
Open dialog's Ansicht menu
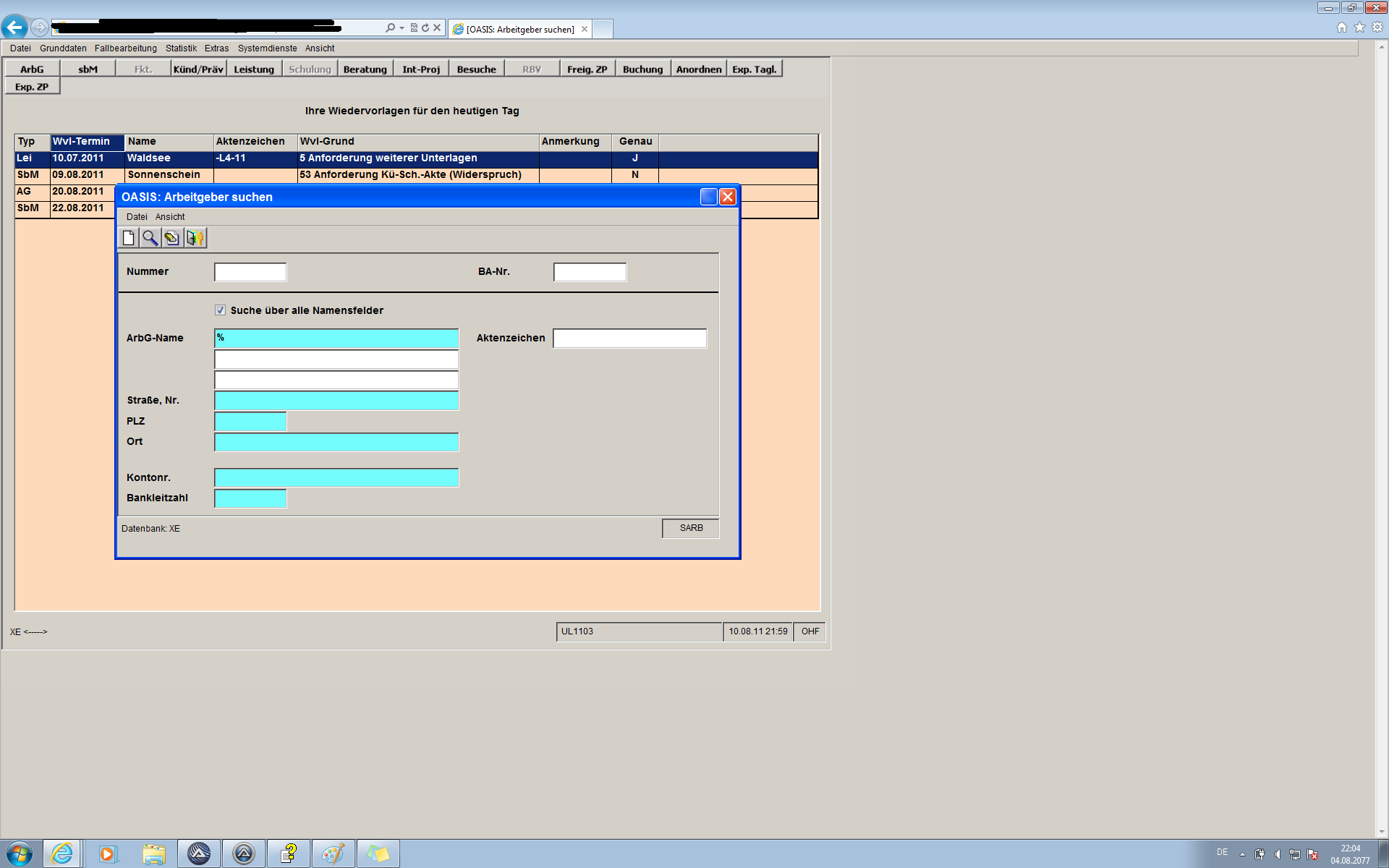(x=170, y=217)
